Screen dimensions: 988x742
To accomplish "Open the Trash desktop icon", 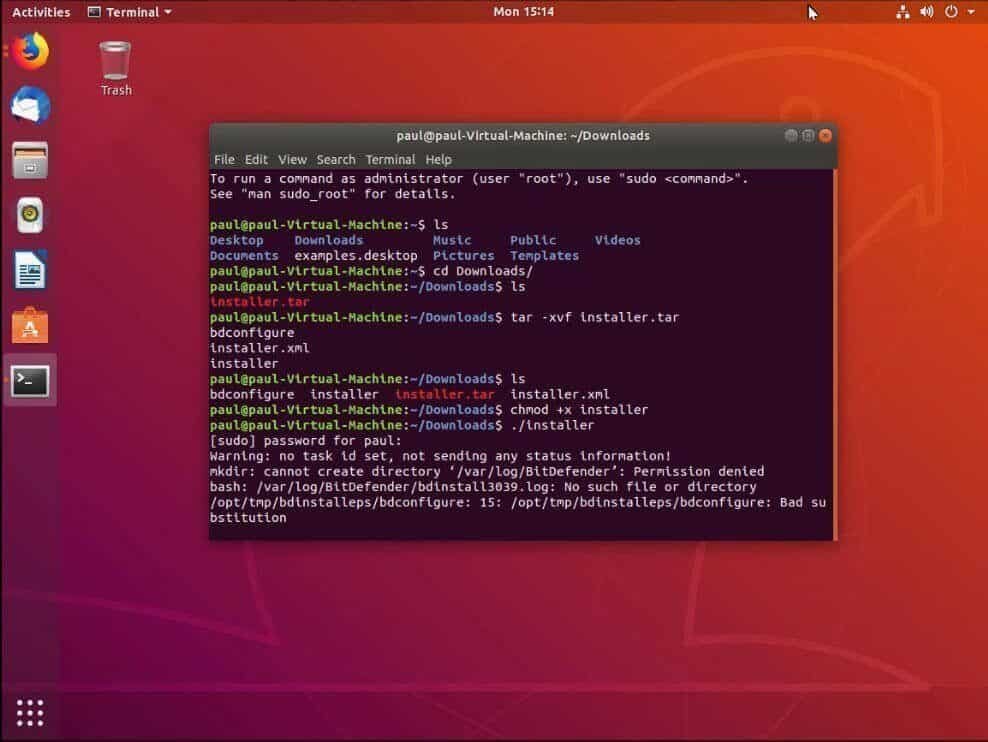I will coord(116,69).
